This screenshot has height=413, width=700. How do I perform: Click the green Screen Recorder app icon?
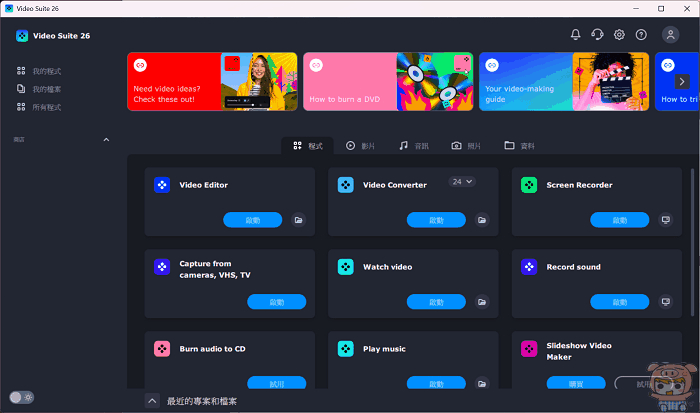528,185
